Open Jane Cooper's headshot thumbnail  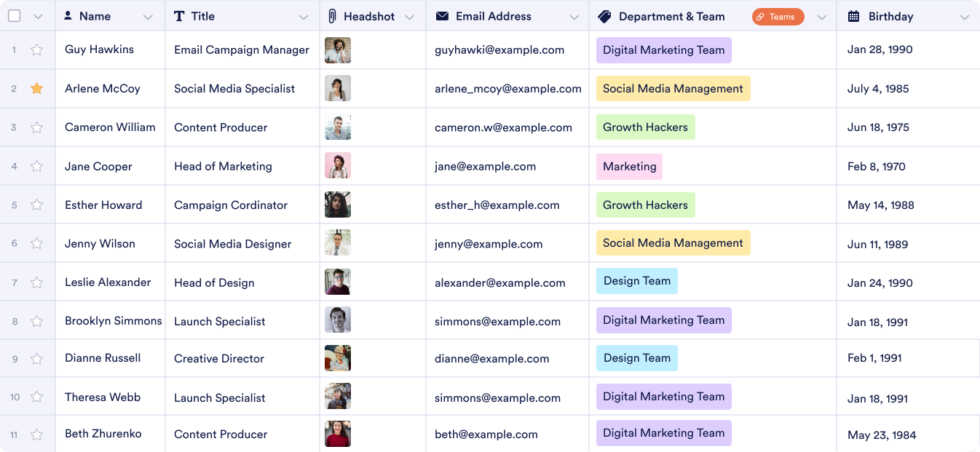(338, 166)
